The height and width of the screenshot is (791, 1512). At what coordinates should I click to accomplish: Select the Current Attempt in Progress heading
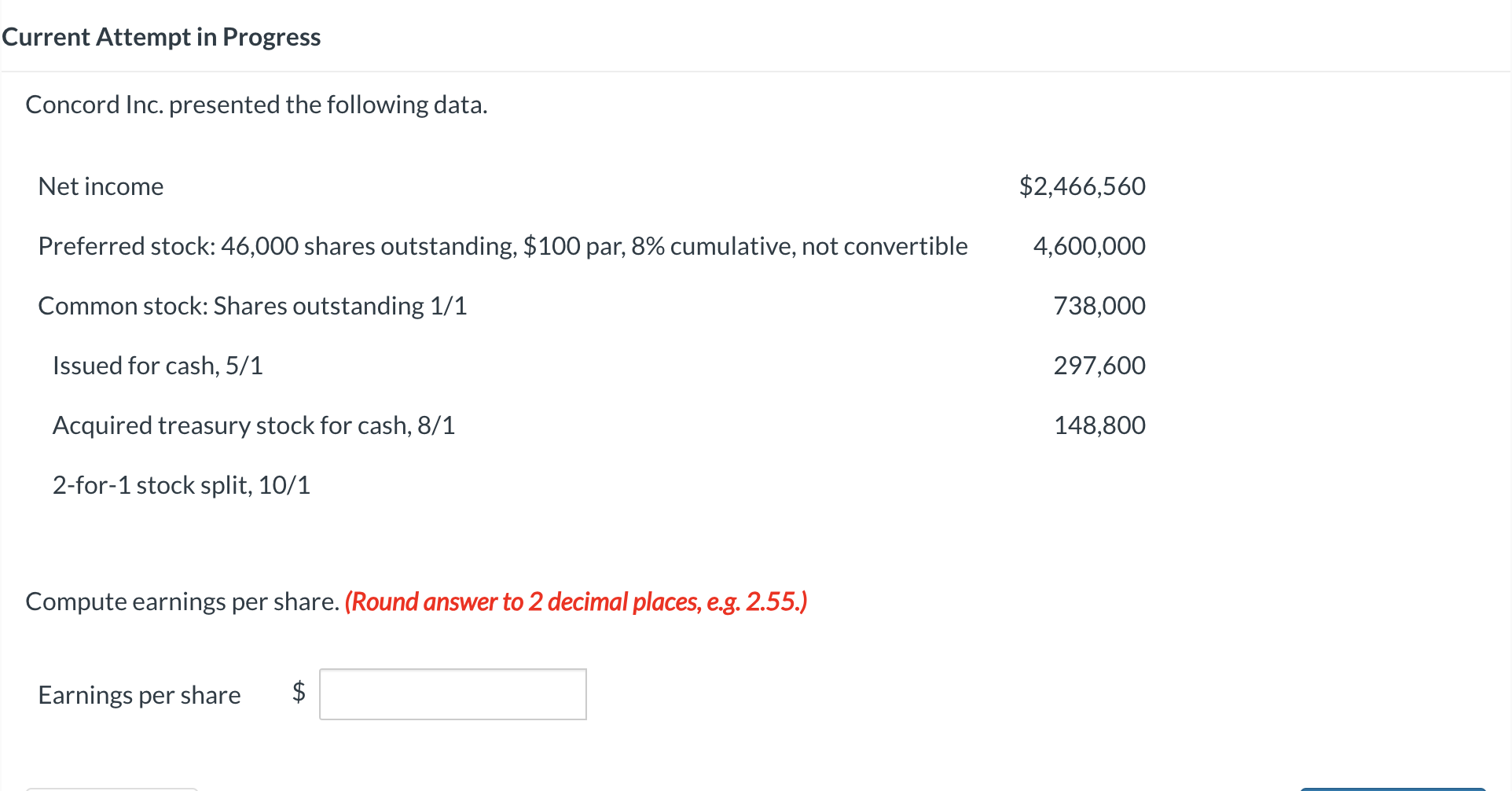(x=161, y=36)
